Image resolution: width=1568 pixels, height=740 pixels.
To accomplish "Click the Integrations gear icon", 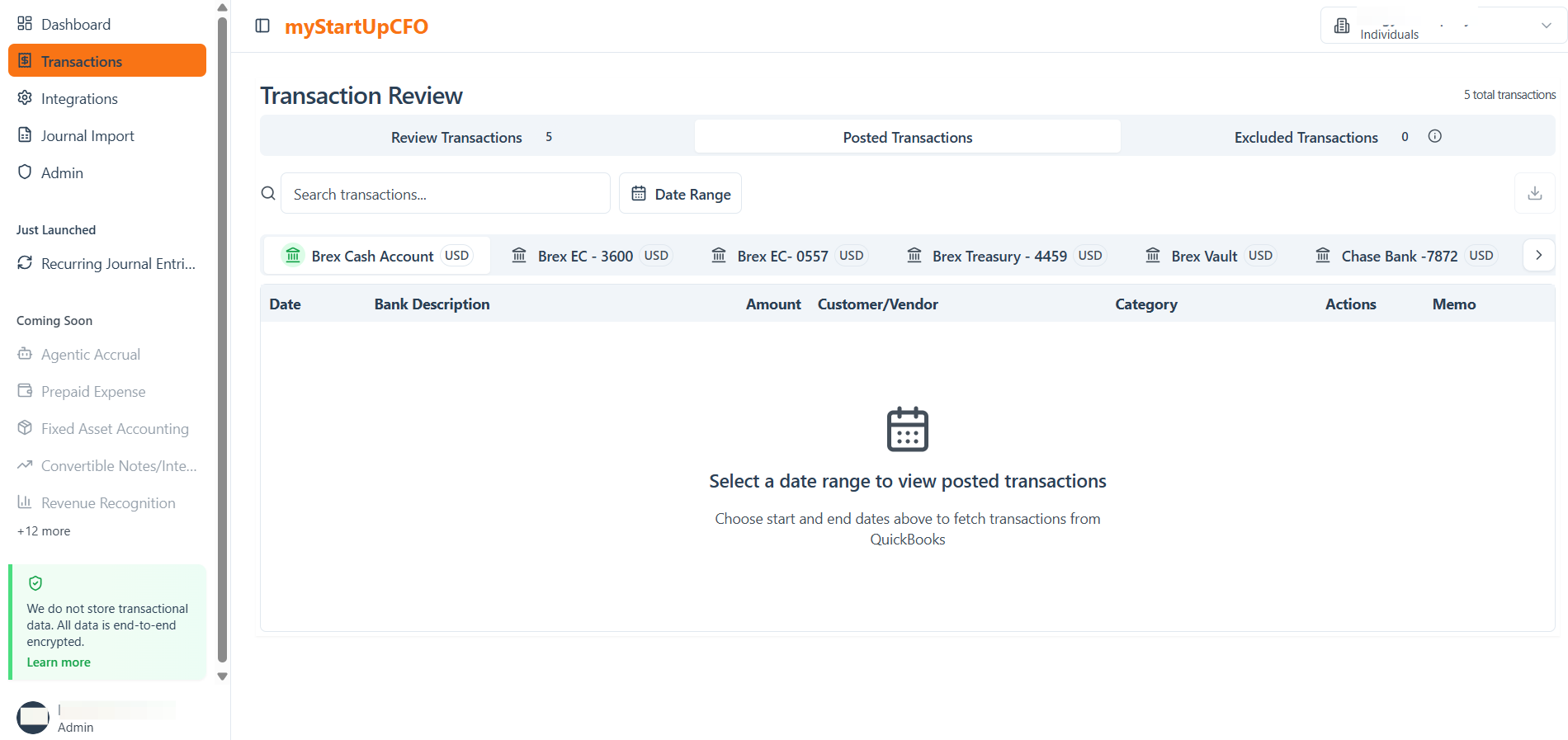I will click(x=25, y=97).
